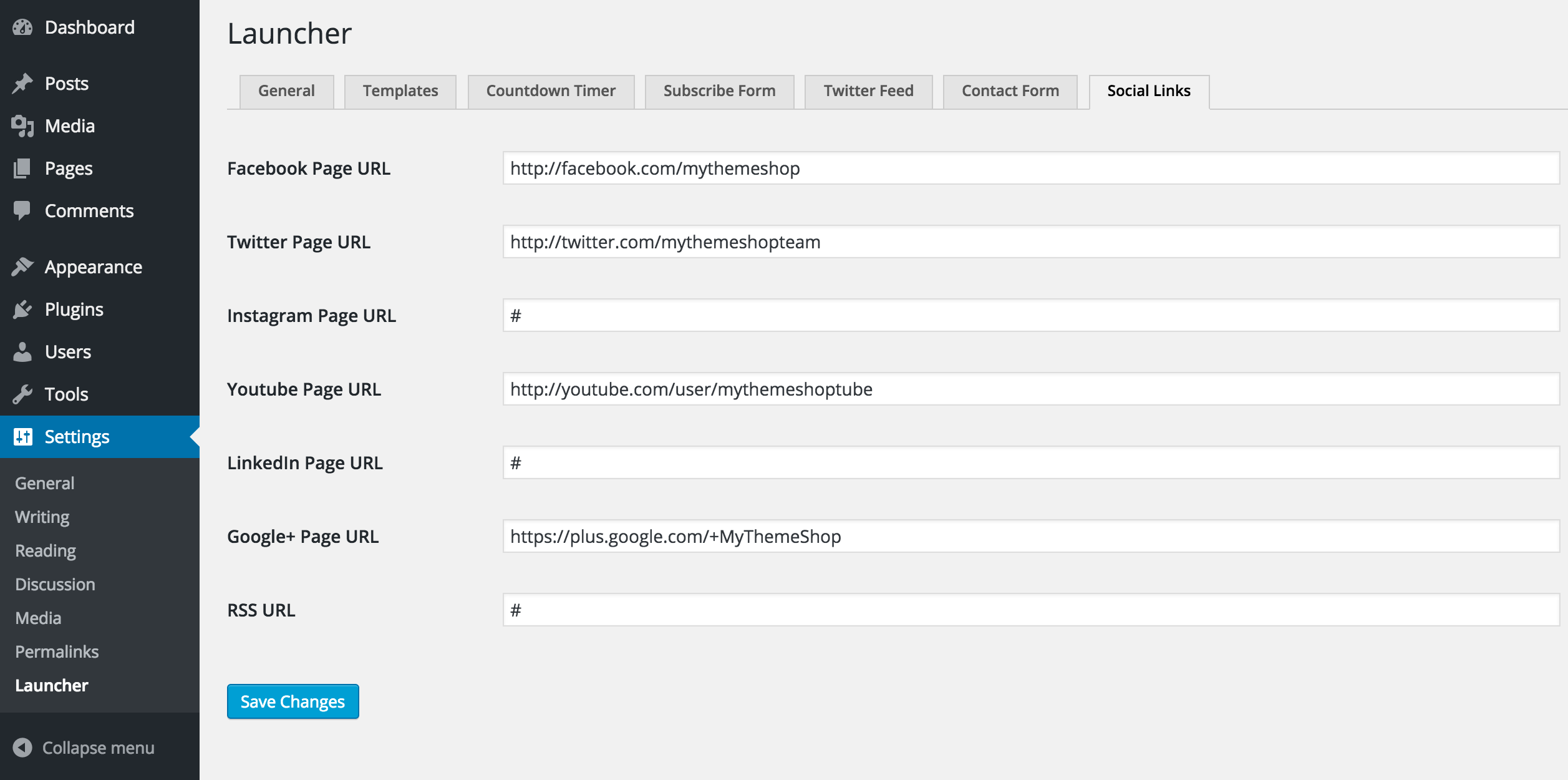Open Writing settings

[x=42, y=517]
